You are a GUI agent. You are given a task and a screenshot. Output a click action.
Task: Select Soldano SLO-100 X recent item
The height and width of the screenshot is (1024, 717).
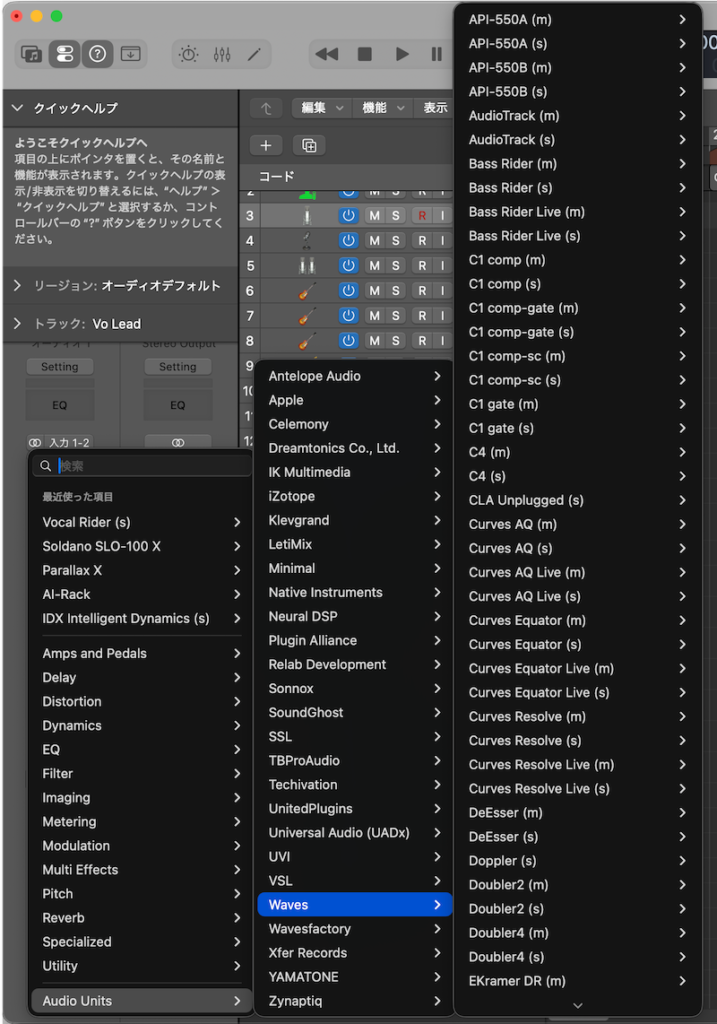tap(141, 546)
